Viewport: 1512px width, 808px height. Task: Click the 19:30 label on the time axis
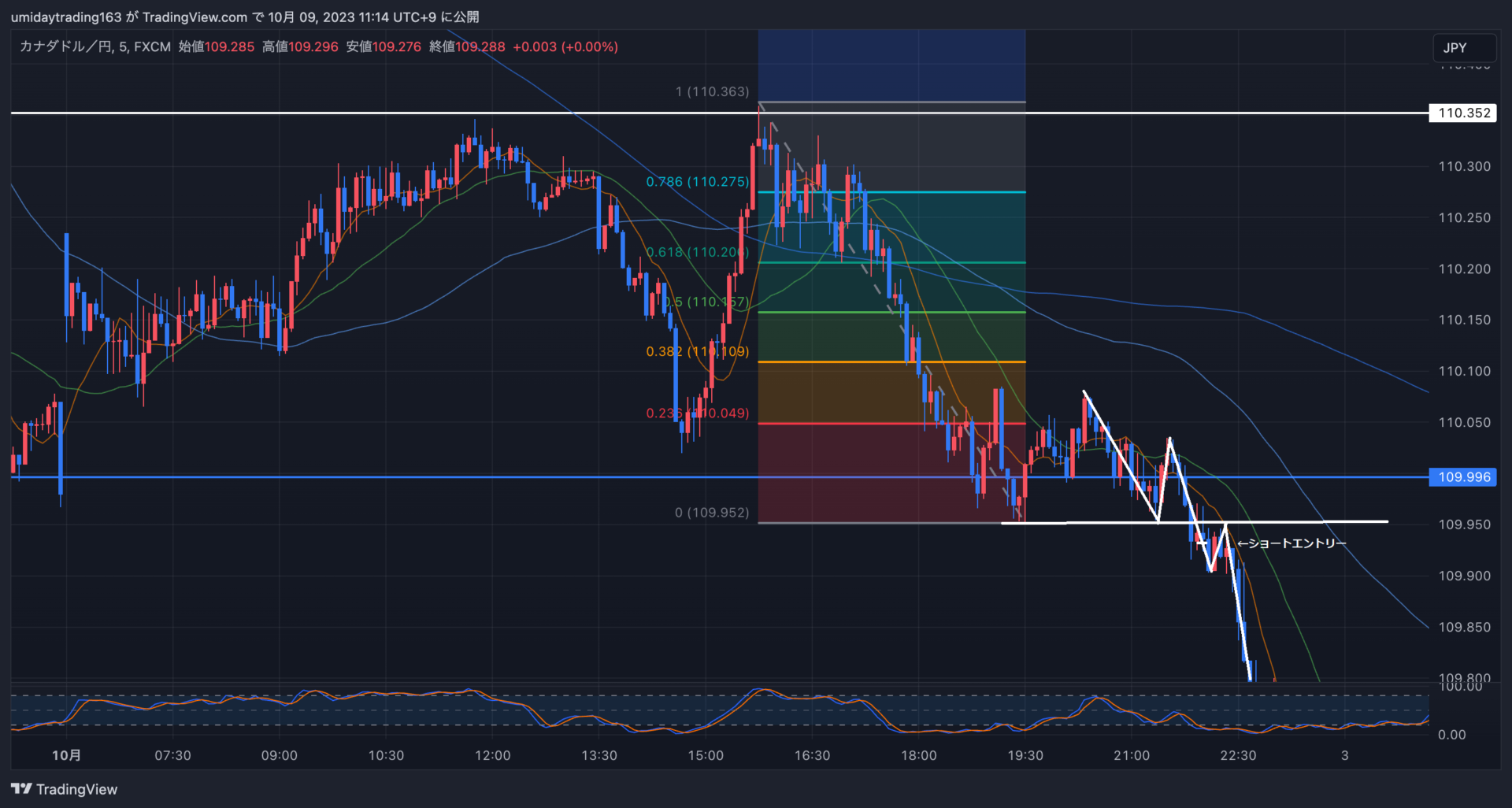pos(1025,755)
